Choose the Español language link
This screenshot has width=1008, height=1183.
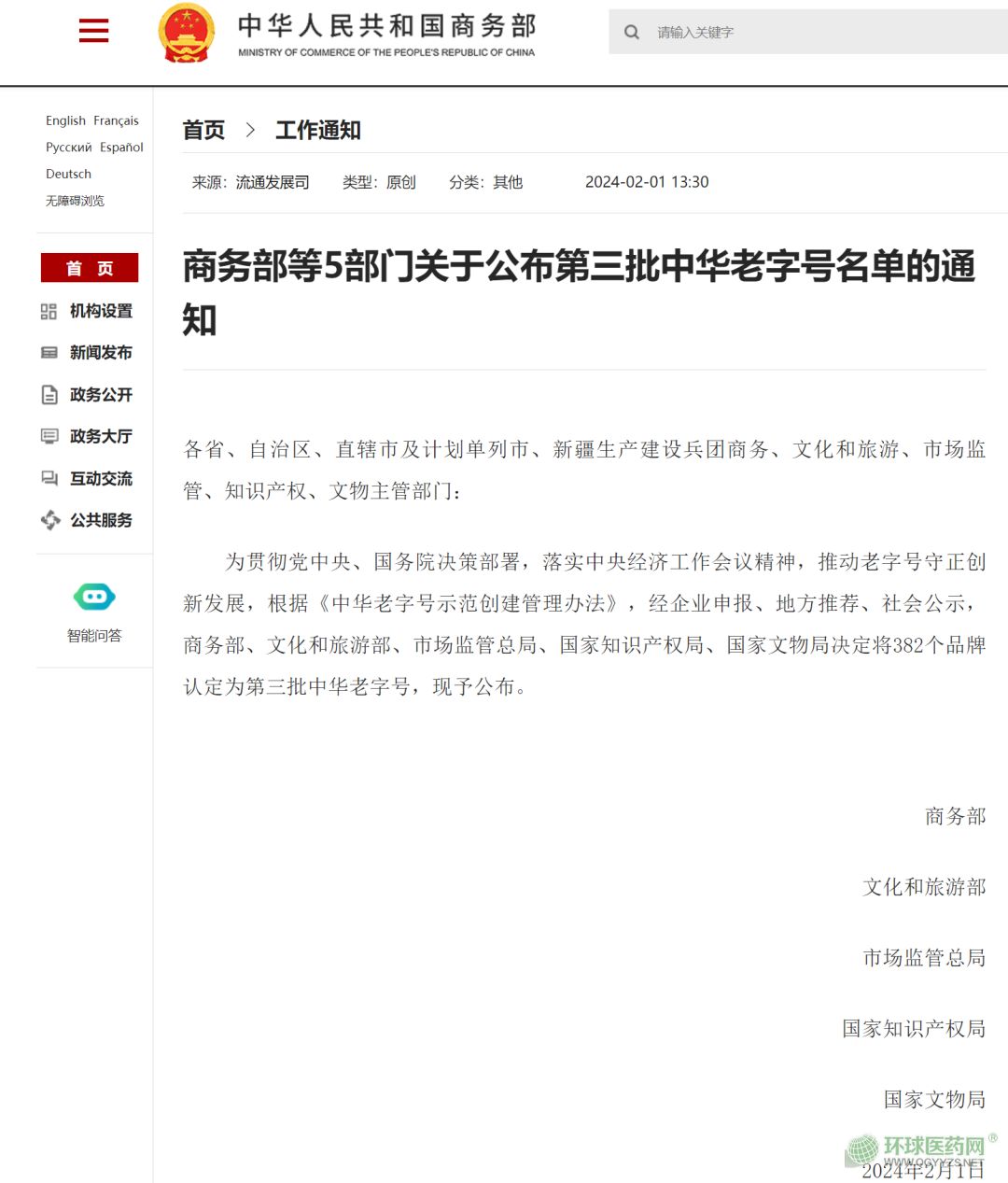tap(122, 148)
